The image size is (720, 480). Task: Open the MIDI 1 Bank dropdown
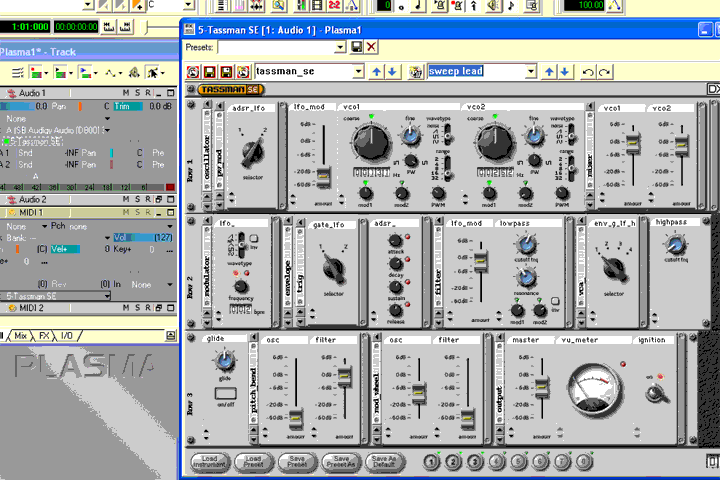click(x=107, y=238)
